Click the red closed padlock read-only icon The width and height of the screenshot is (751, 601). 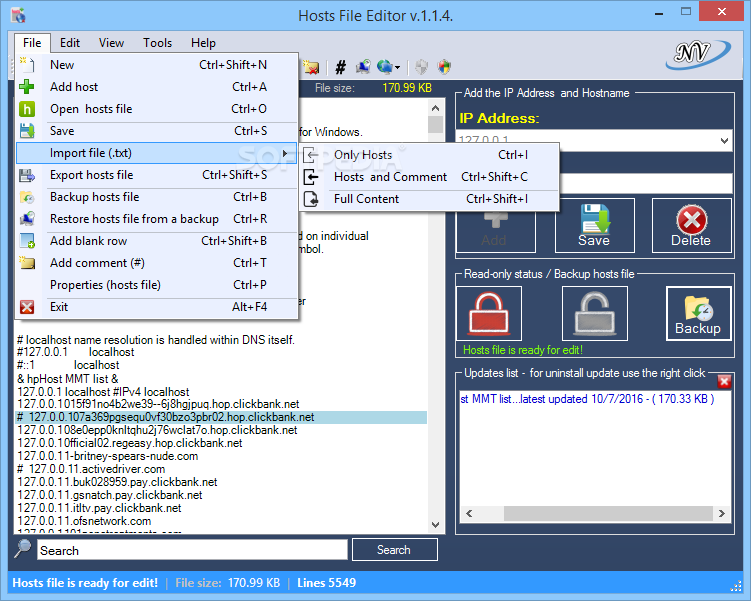pos(489,314)
